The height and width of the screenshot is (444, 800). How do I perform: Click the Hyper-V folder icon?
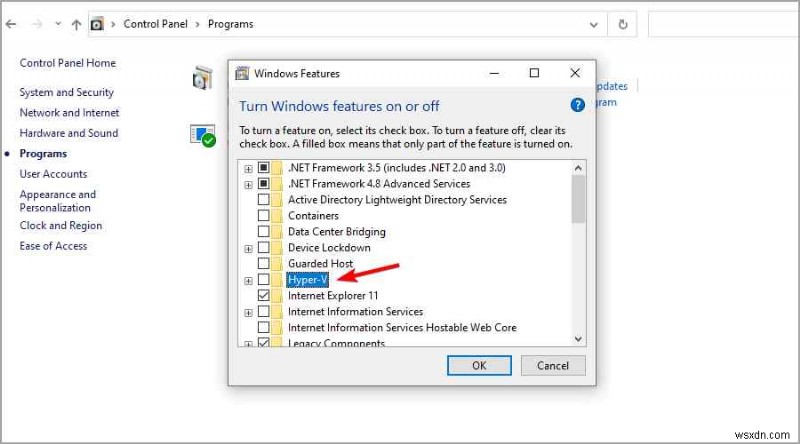tap(277, 280)
